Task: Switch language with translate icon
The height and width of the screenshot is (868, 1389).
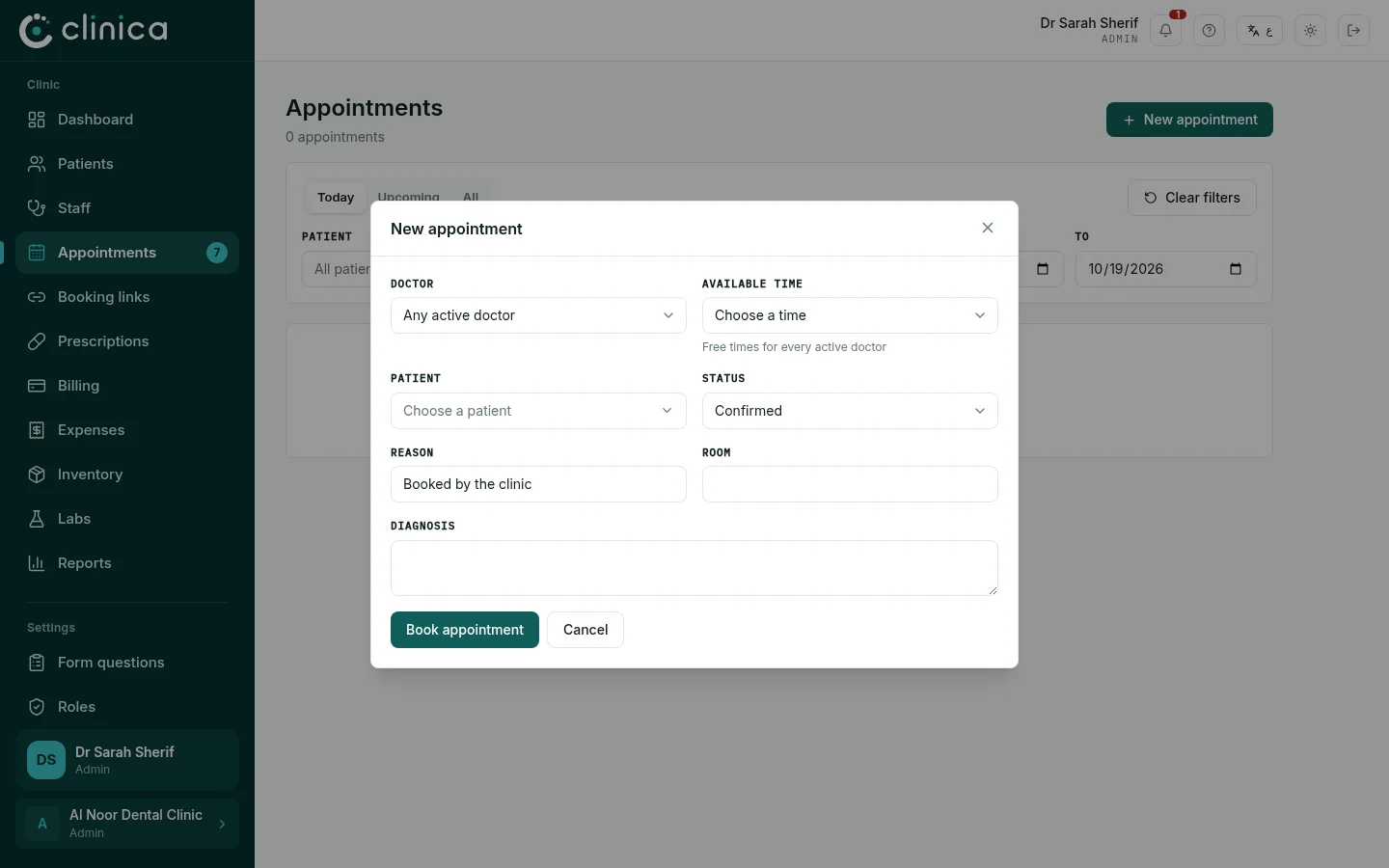Action: click(x=1260, y=31)
